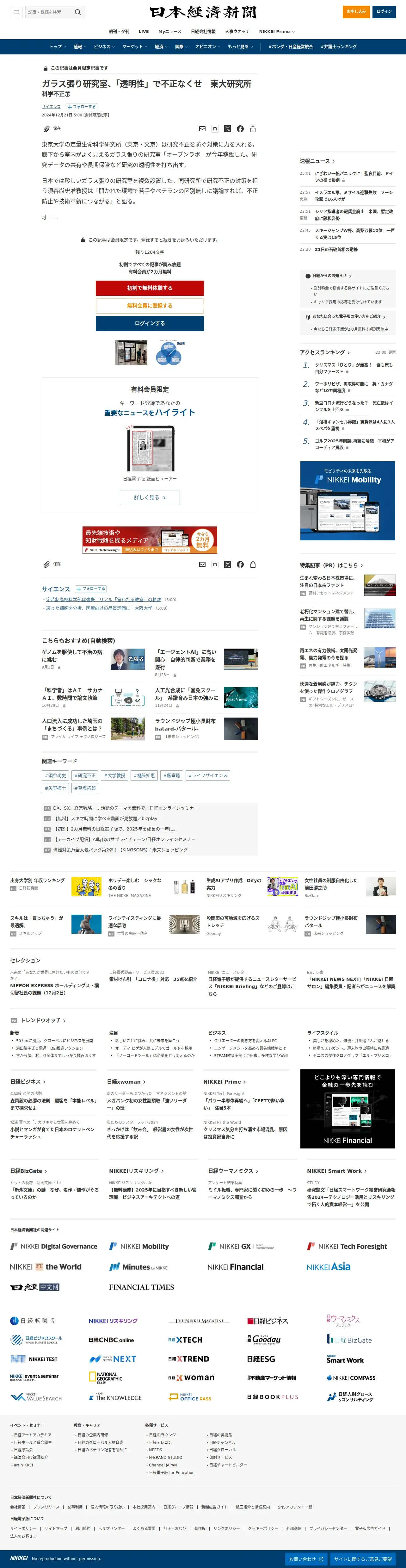Click the 無料会員に登録する button
Viewport: 406px width, 1568px height.
pyautogui.click(x=150, y=306)
